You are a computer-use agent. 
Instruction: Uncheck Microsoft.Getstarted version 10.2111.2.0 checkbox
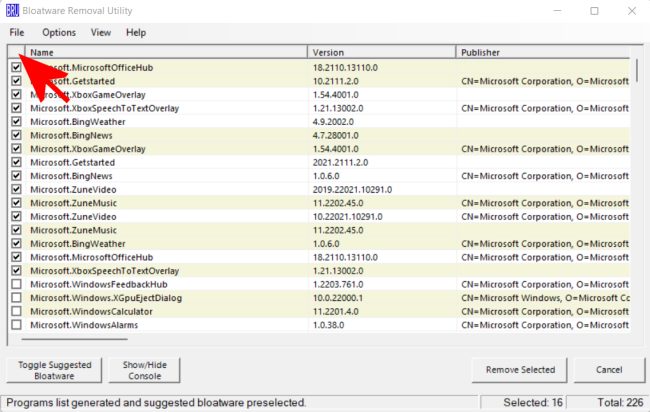16,81
